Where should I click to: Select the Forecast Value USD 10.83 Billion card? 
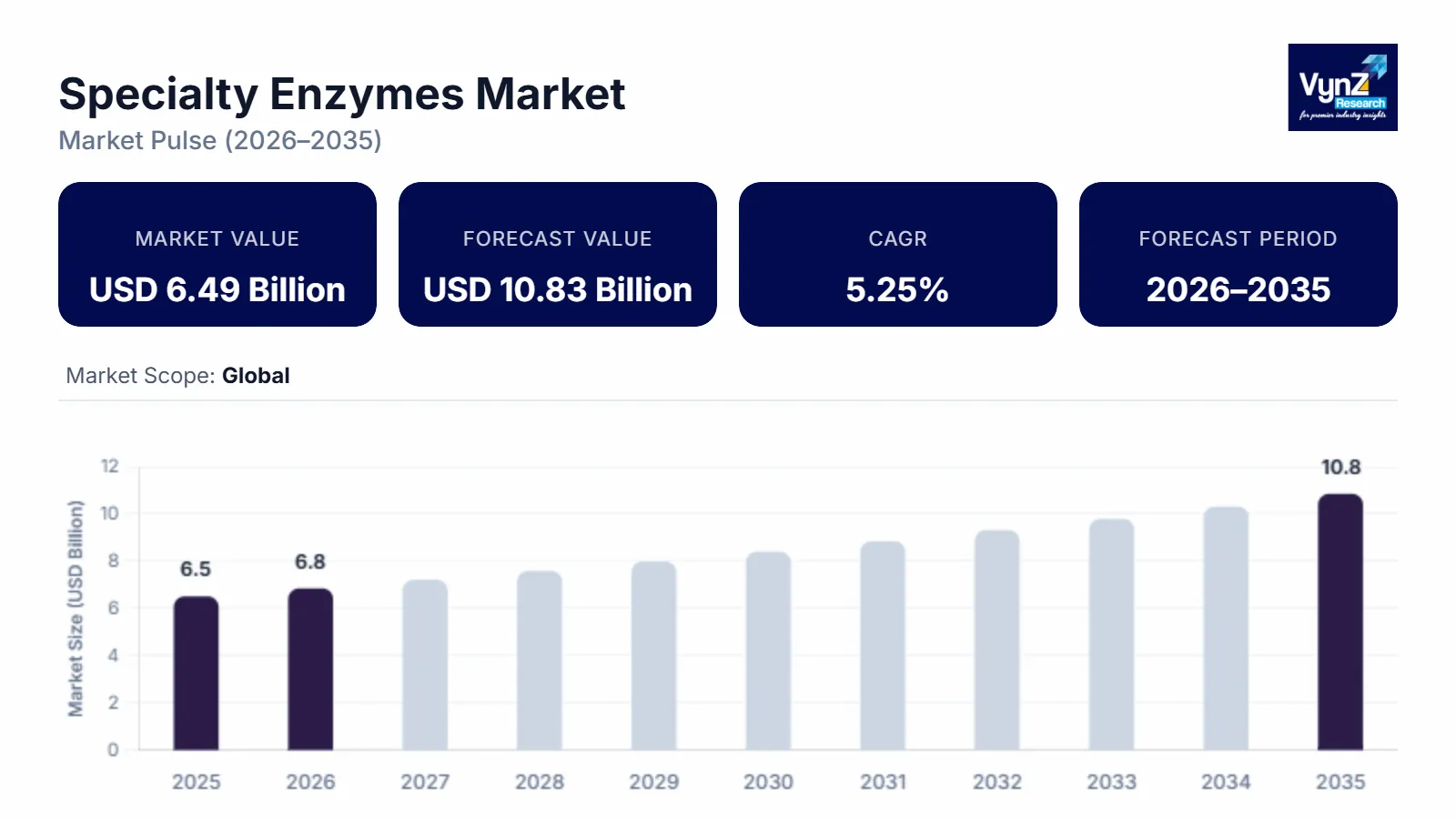[557, 255]
